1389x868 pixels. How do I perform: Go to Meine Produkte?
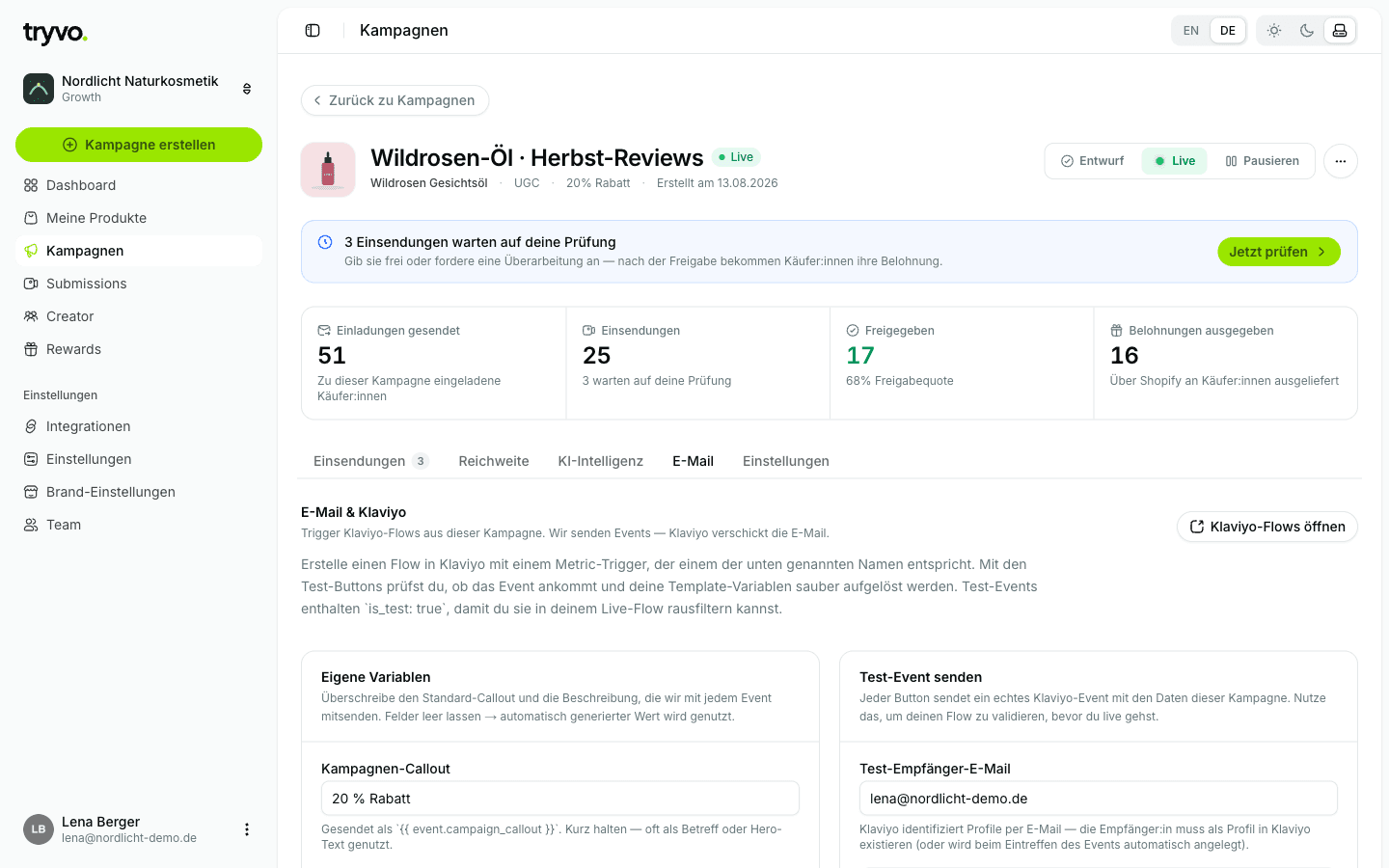click(139, 218)
